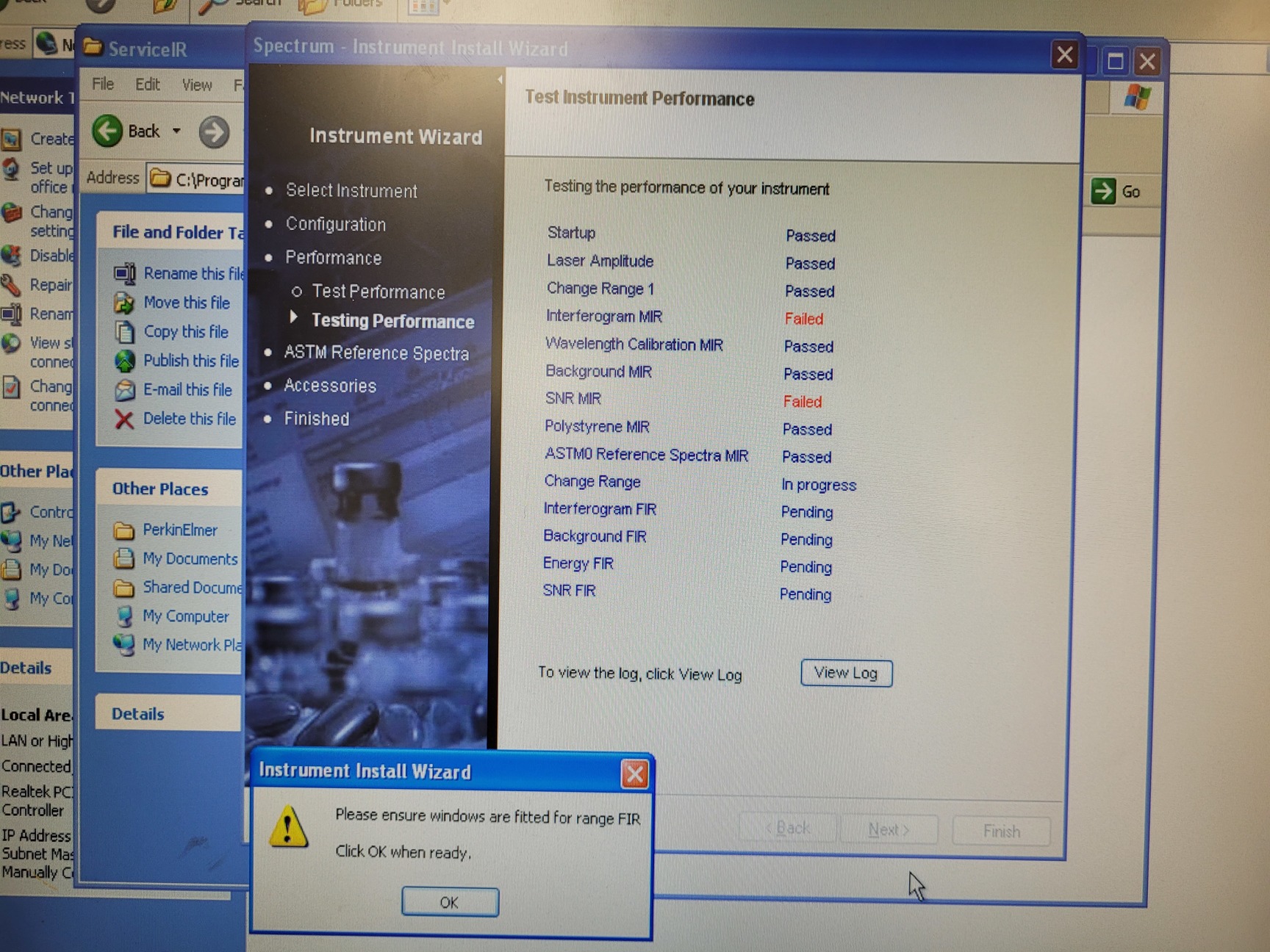Expand the Details panel header
The width and height of the screenshot is (1270, 952).
tap(138, 714)
